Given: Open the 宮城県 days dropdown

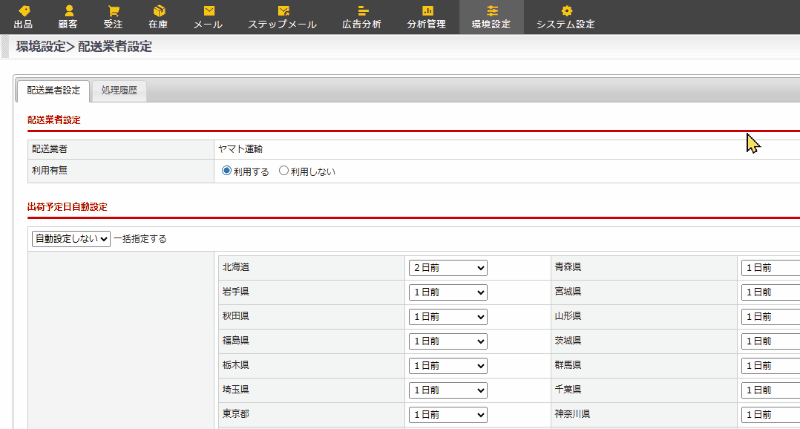Looking at the screenshot, I should tap(770, 292).
